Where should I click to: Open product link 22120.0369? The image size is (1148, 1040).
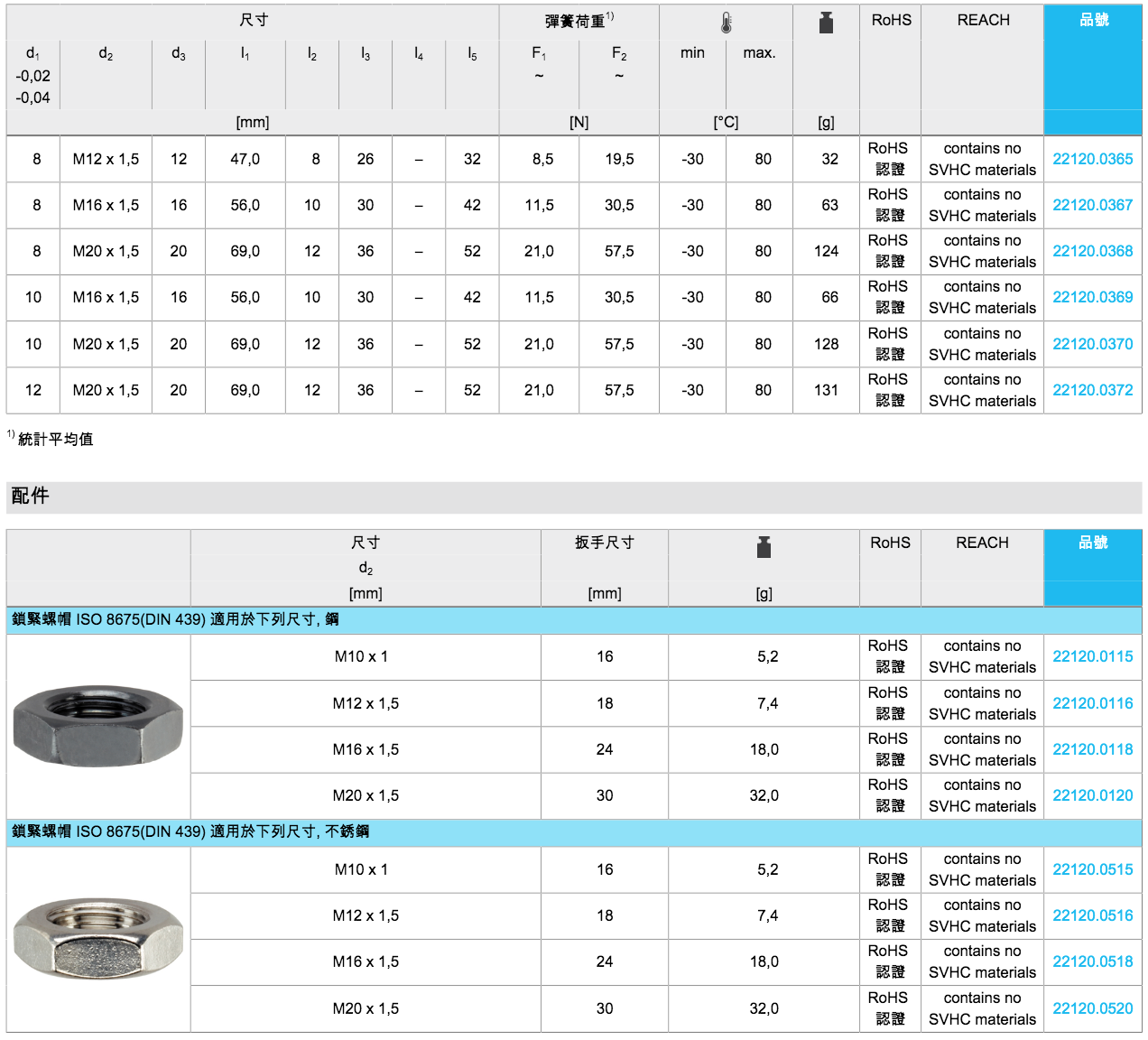coord(1092,297)
